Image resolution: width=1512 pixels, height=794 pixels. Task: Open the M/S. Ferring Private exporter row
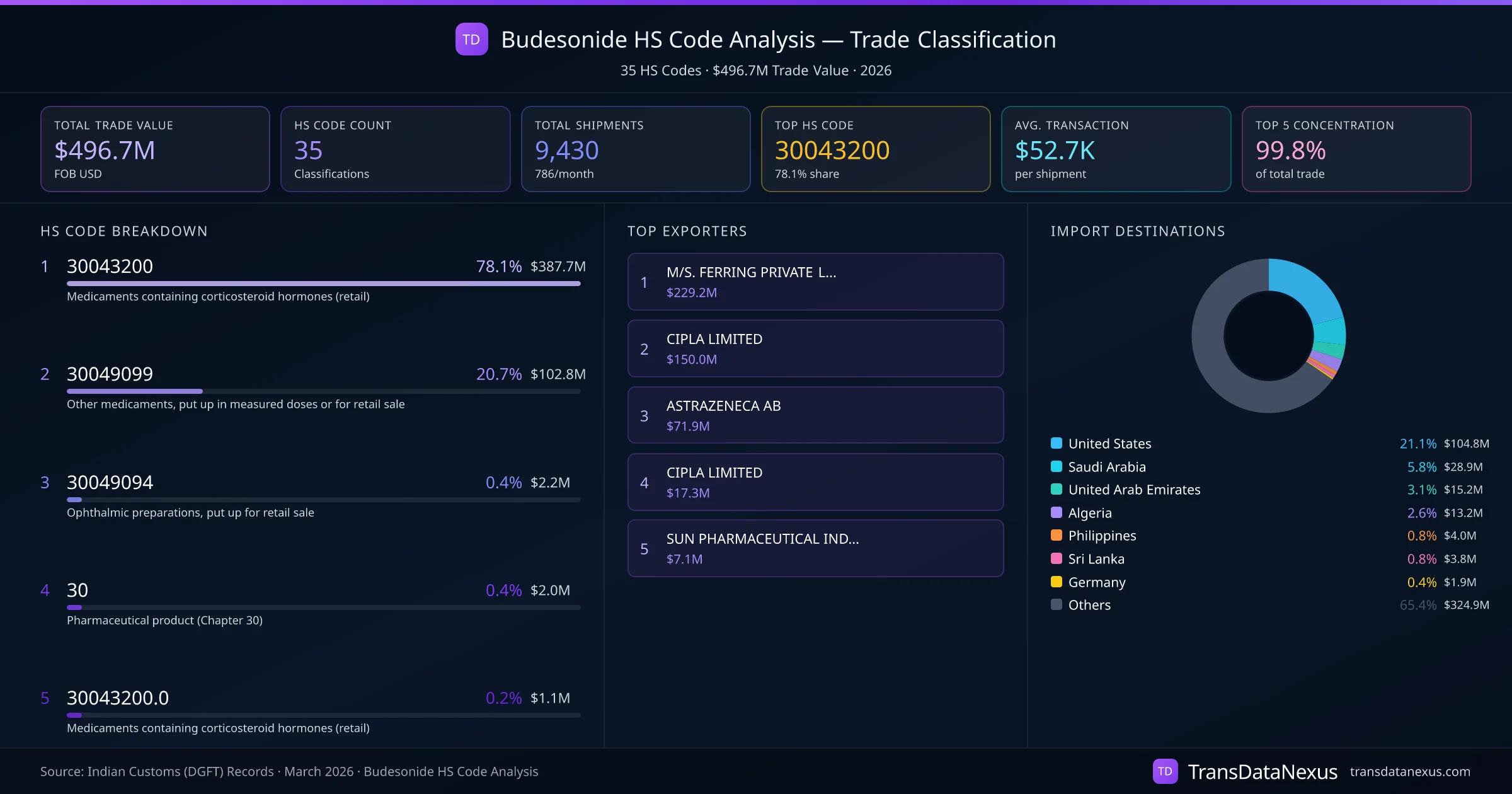(815, 282)
